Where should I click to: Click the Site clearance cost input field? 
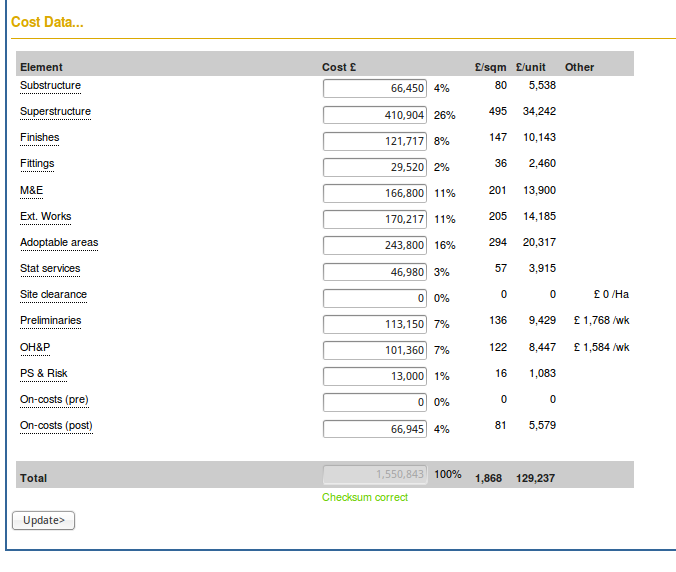pos(375,298)
